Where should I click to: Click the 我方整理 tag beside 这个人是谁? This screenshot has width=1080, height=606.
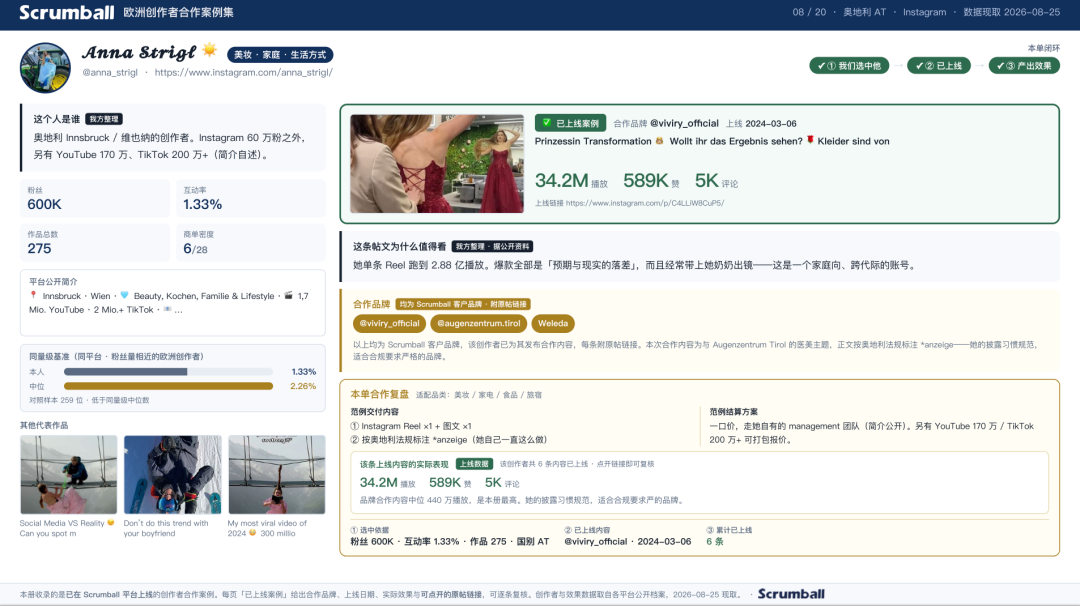point(104,119)
